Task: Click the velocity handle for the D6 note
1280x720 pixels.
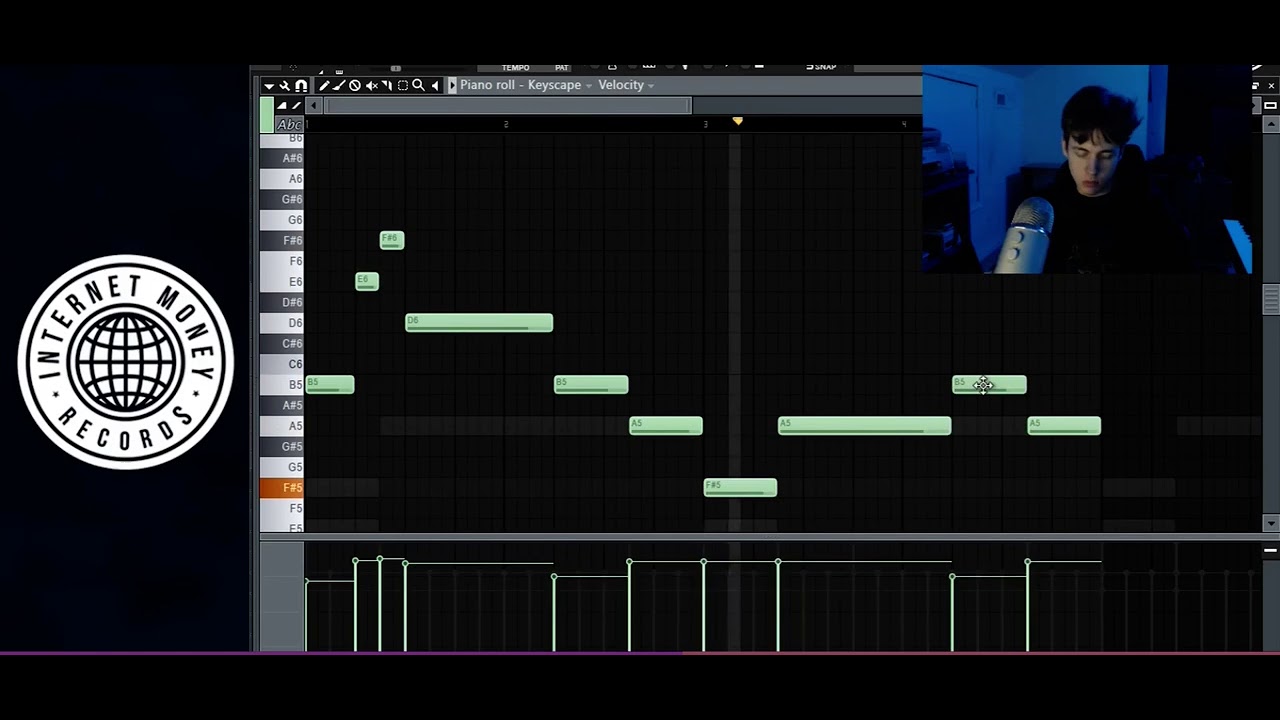Action: click(x=405, y=564)
